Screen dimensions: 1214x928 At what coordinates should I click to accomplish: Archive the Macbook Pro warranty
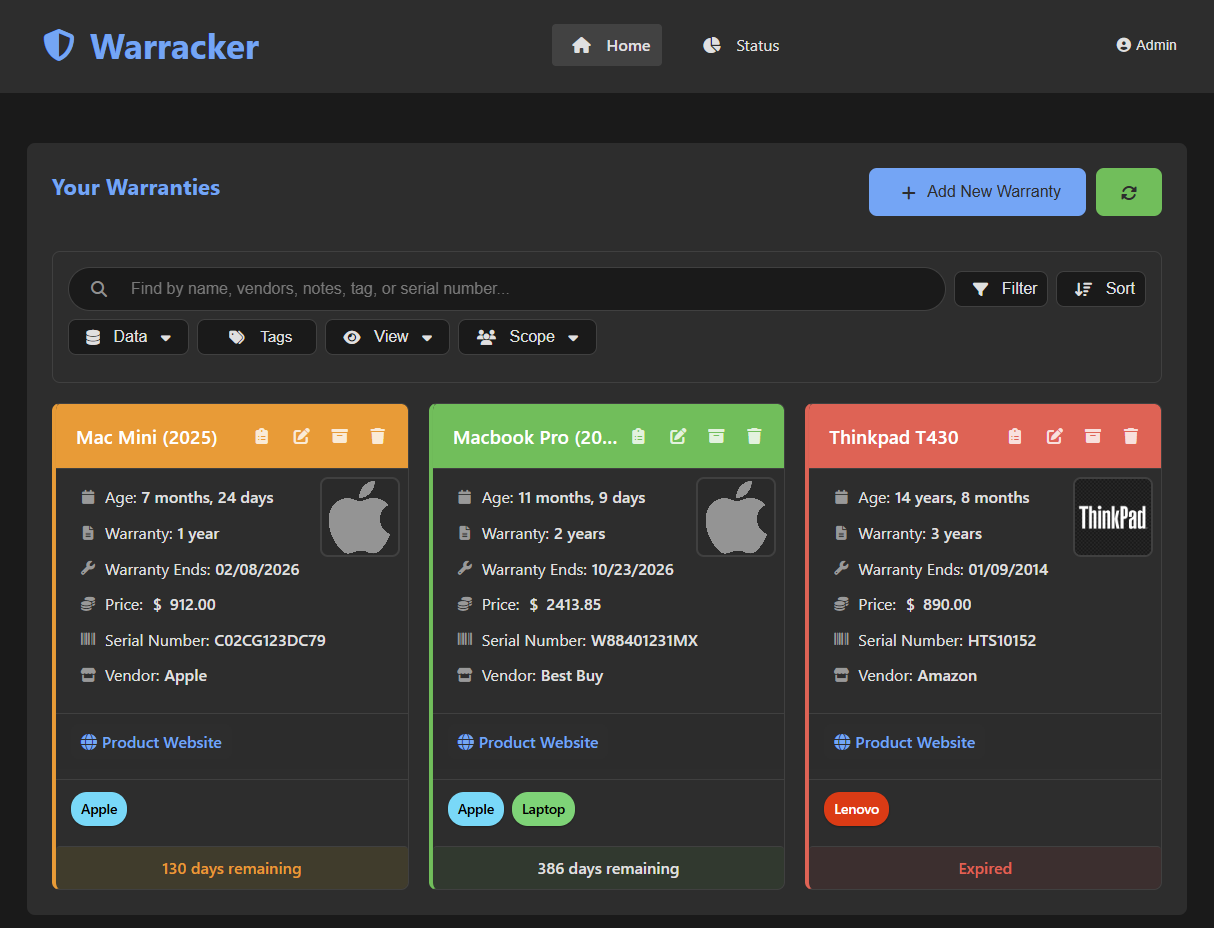[716, 436]
